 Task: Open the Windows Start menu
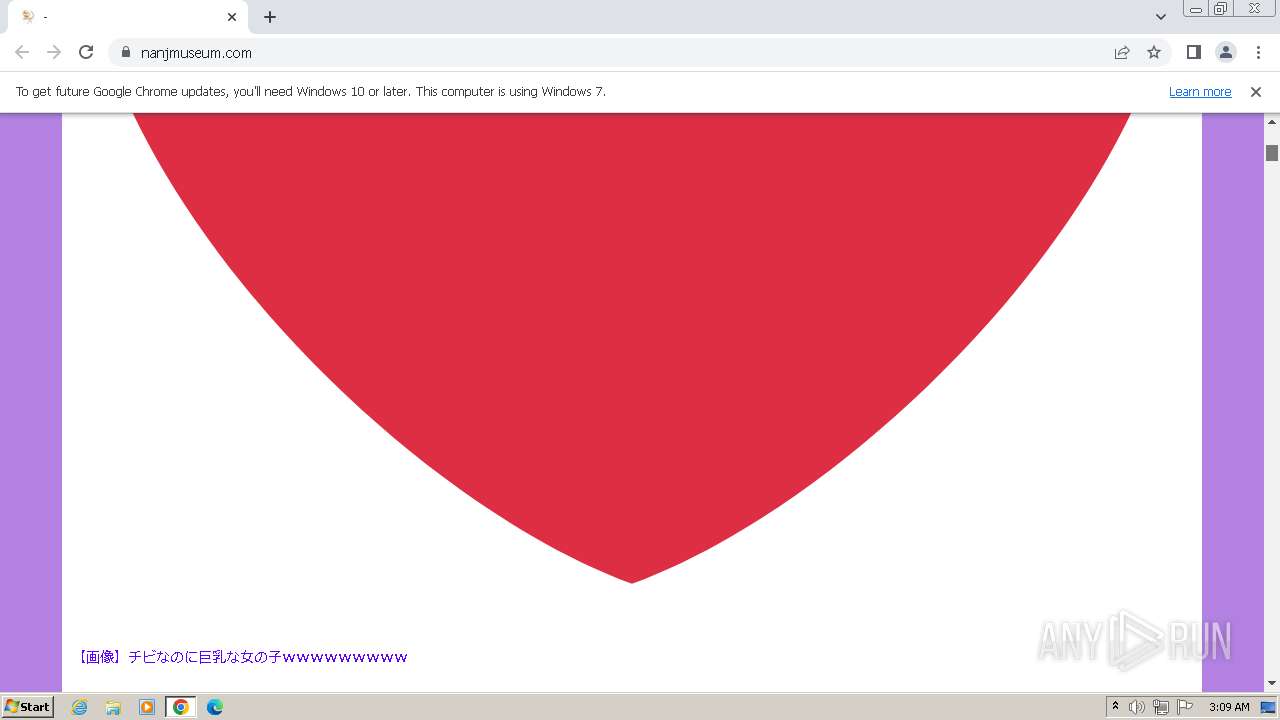tap(28, 706)
